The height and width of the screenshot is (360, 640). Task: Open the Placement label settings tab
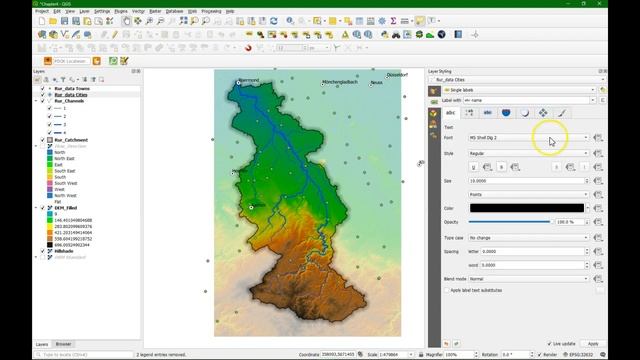pos(543,113)
